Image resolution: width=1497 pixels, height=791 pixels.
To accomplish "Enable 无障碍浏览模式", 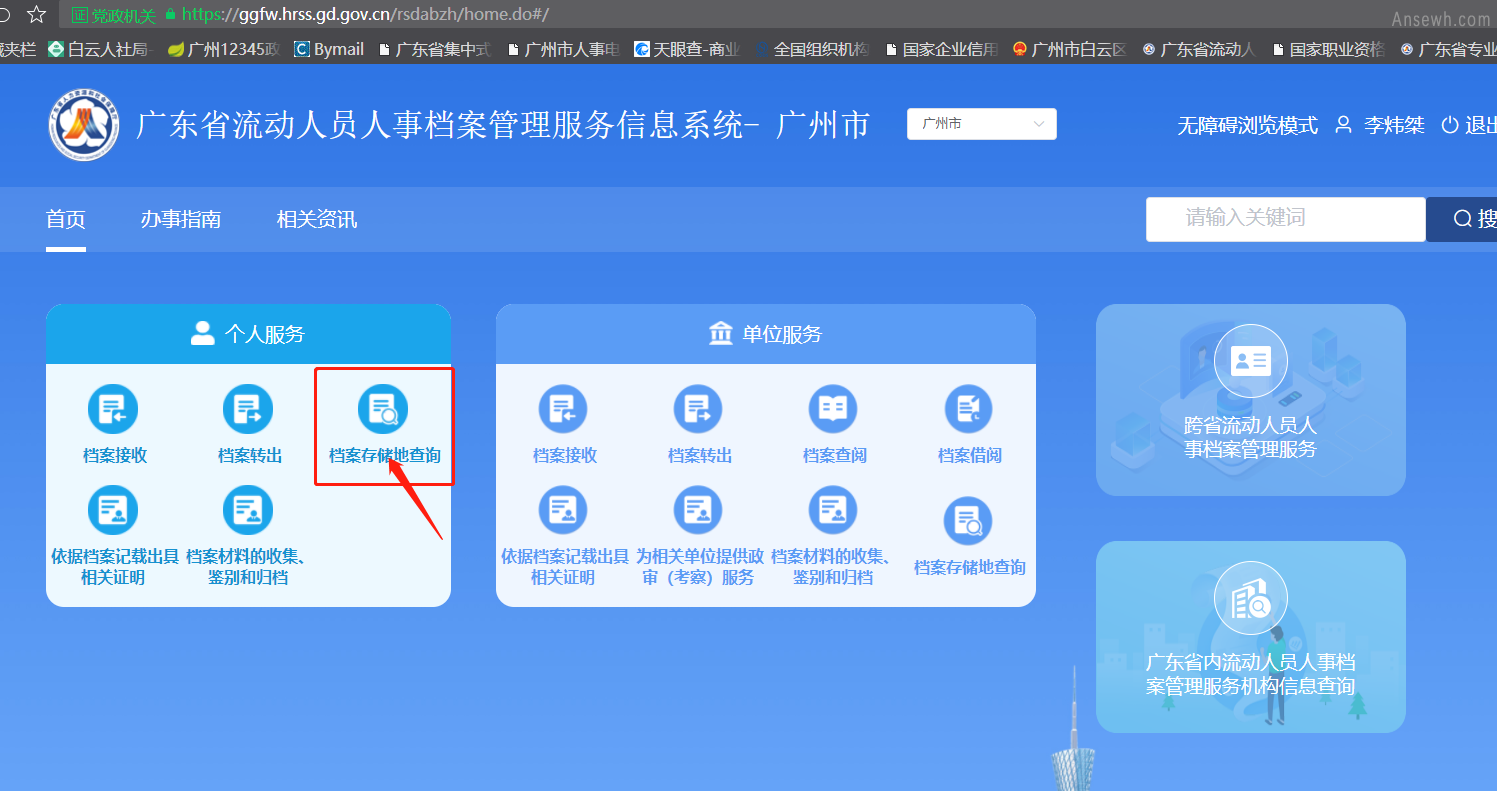I will (x=1247, y=125).
